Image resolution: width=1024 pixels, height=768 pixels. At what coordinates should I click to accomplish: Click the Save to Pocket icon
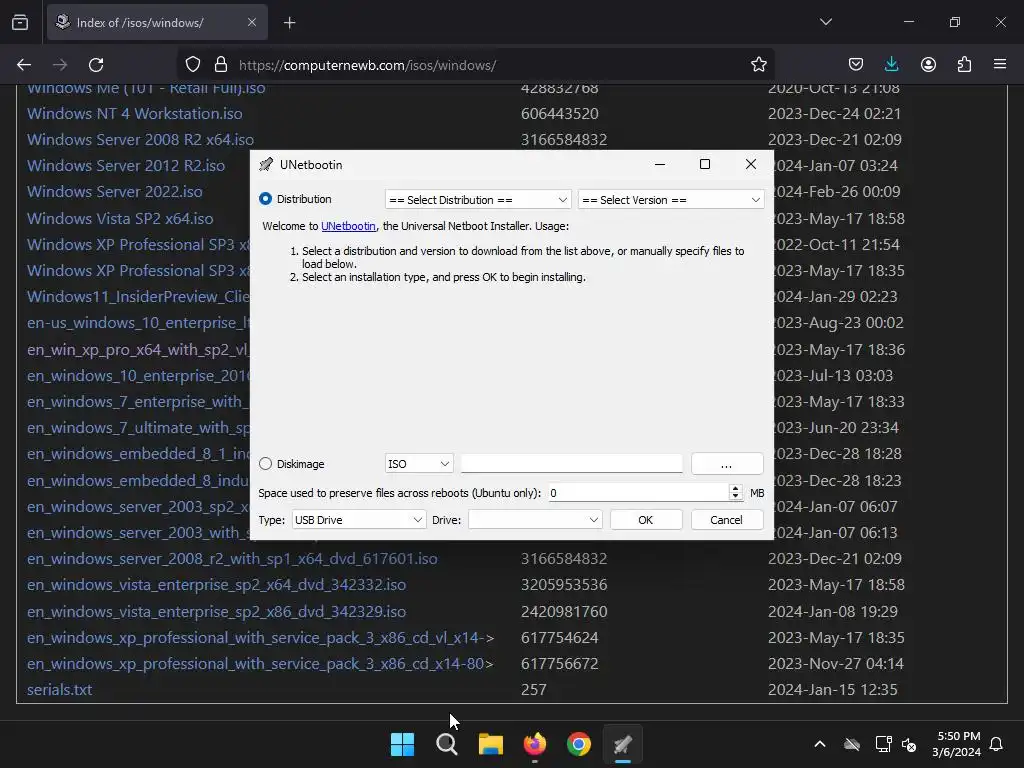tap(856, 65)
